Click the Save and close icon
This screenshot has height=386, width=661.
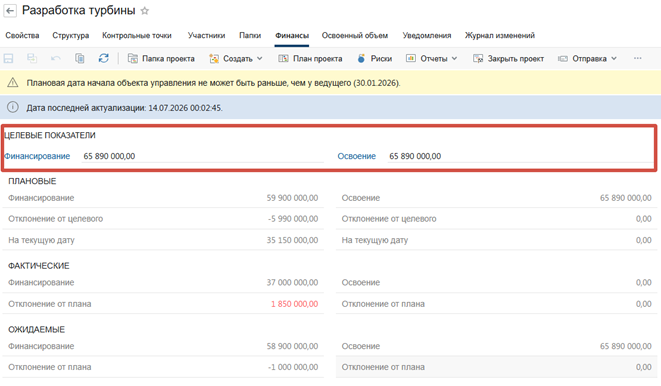(32, 59)
